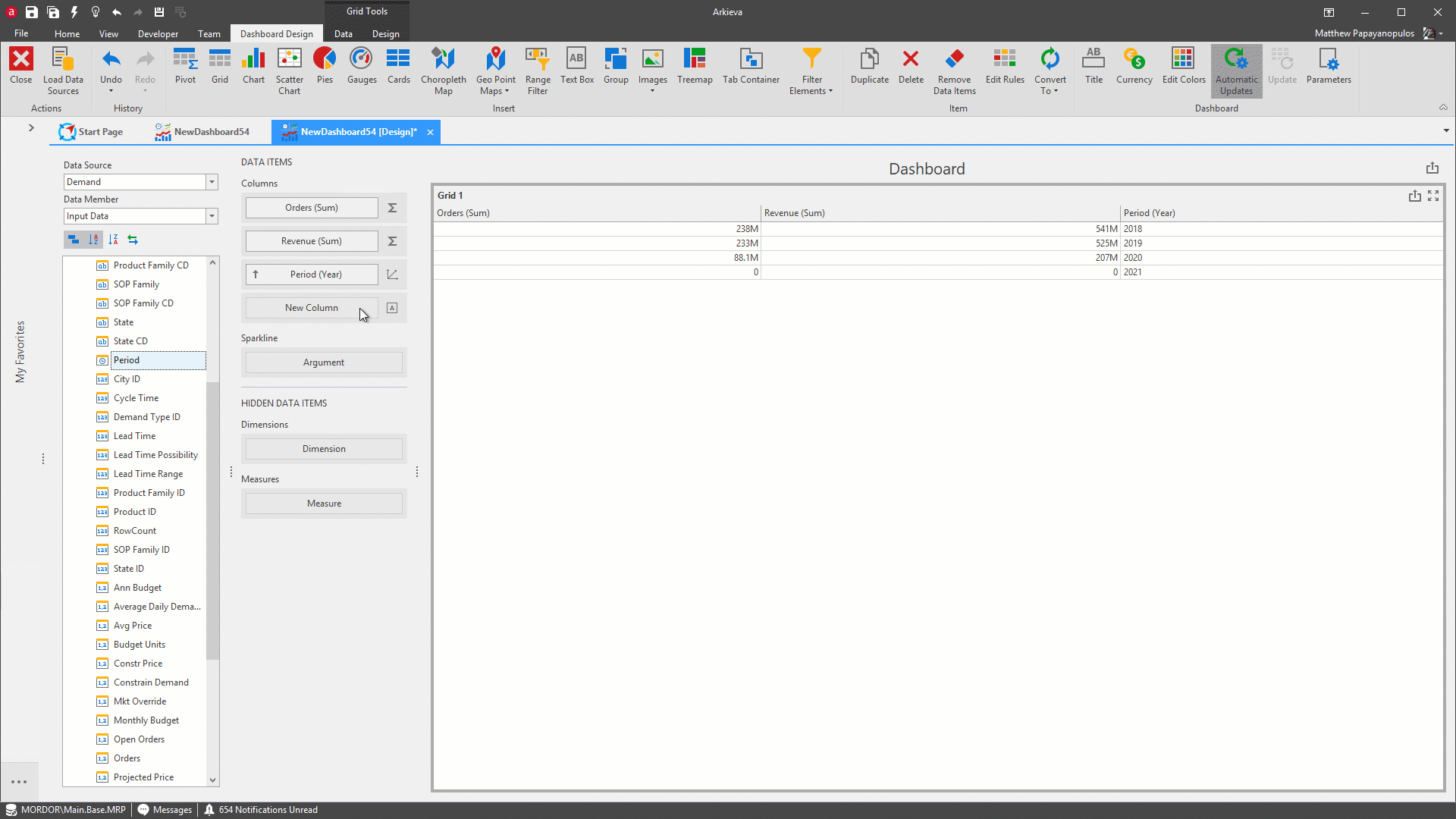Open Orders (Sum) column options

coord(392,208)
